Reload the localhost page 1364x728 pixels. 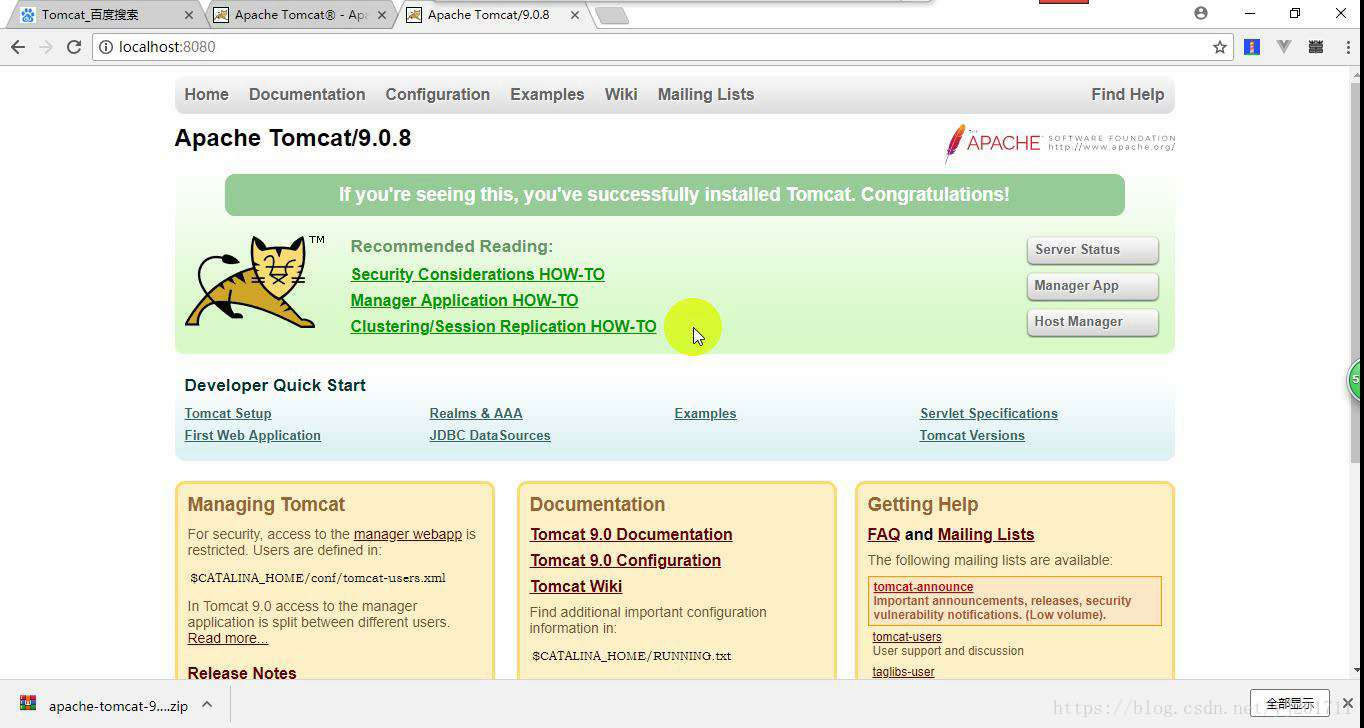[x=73, y=47]
